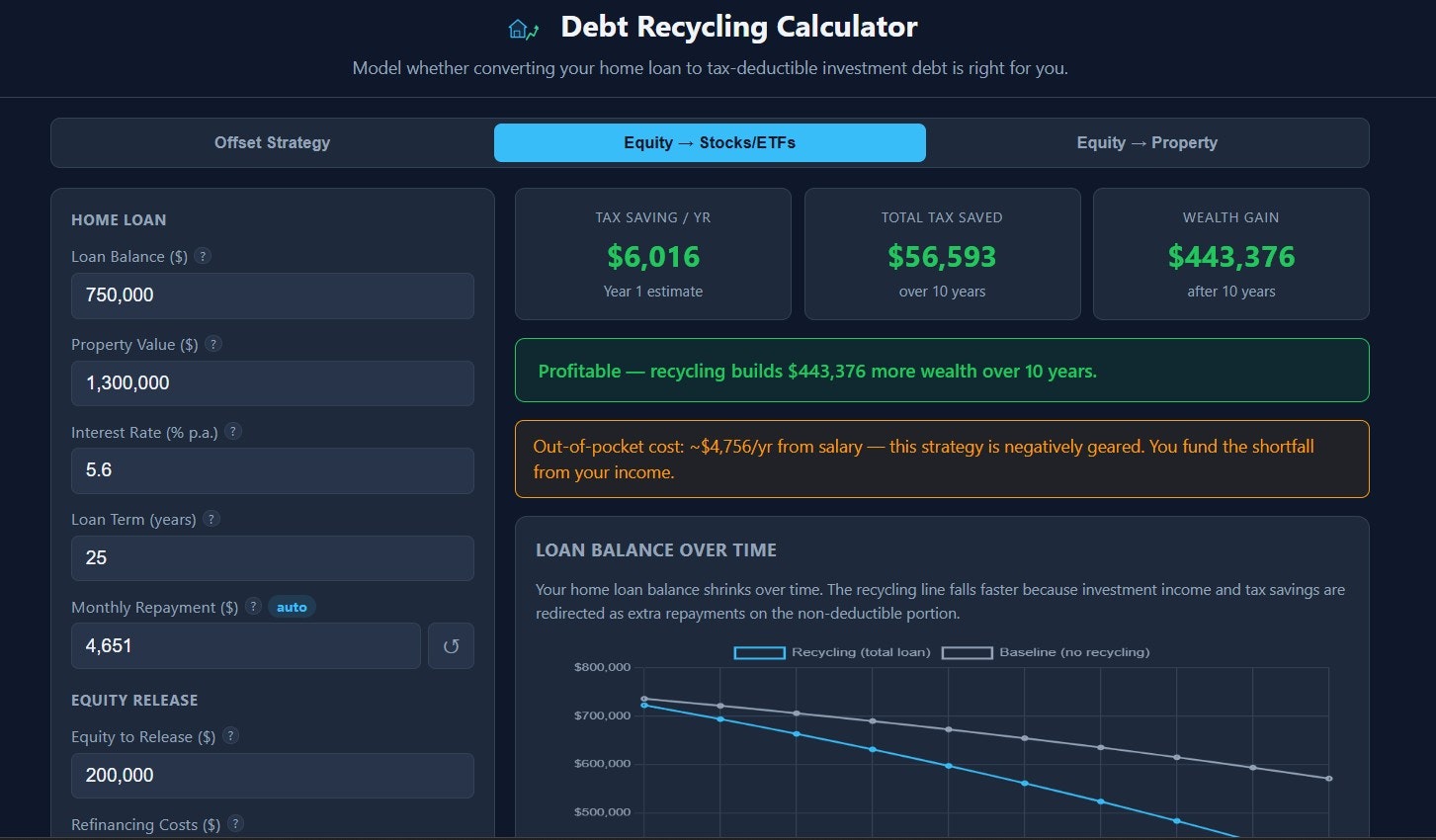1436x840 pixels.
Task: Click the $500,000 y-axis label
Action: pos(602,812)
